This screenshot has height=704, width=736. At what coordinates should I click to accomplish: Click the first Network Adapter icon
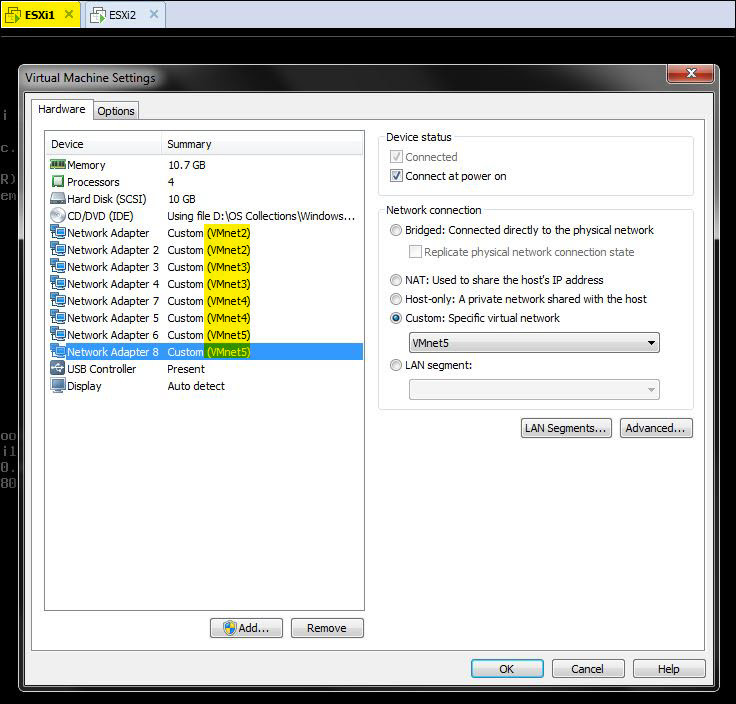tap(58, 232)
